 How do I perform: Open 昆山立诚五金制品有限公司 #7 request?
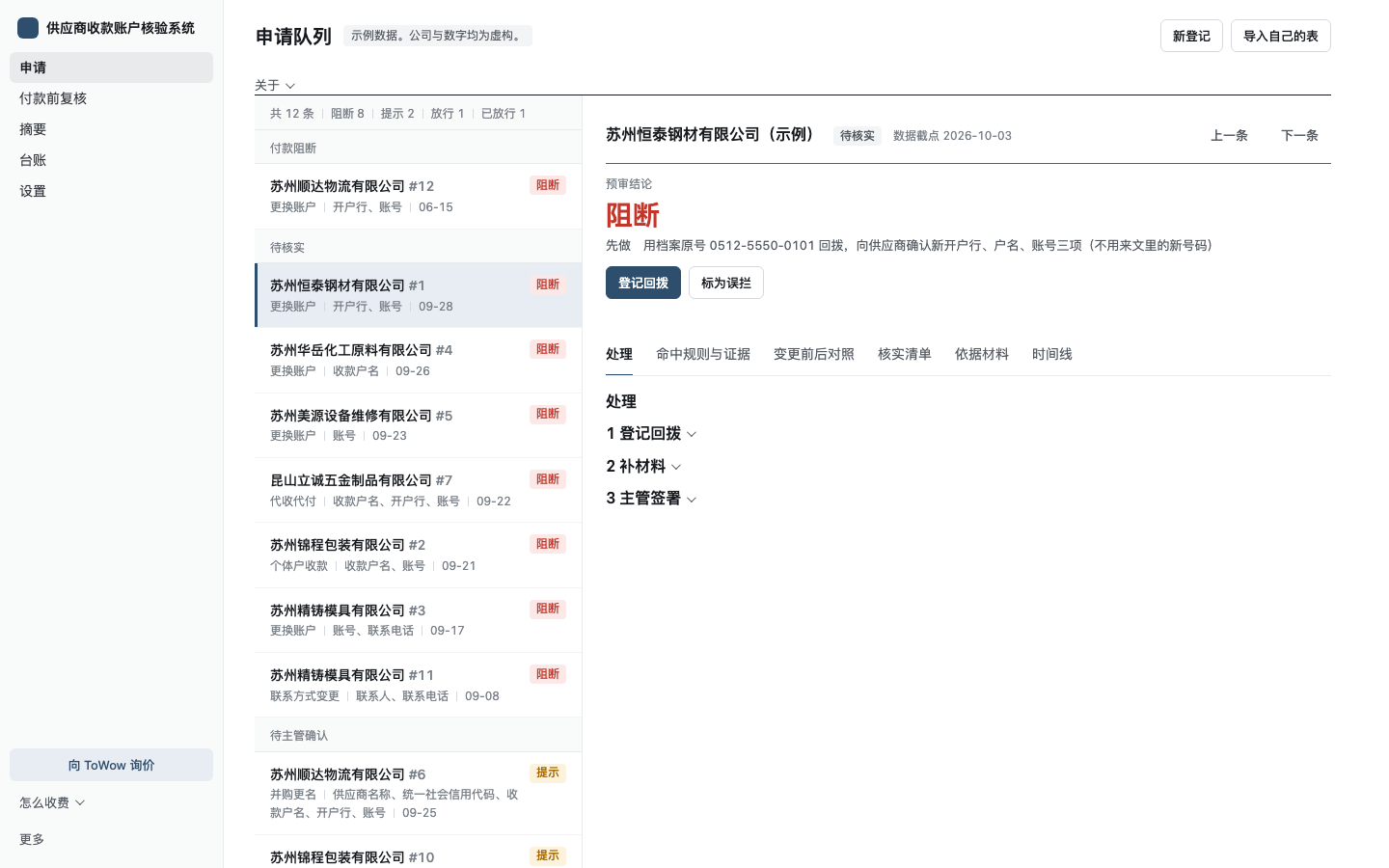tap(418, 490)
